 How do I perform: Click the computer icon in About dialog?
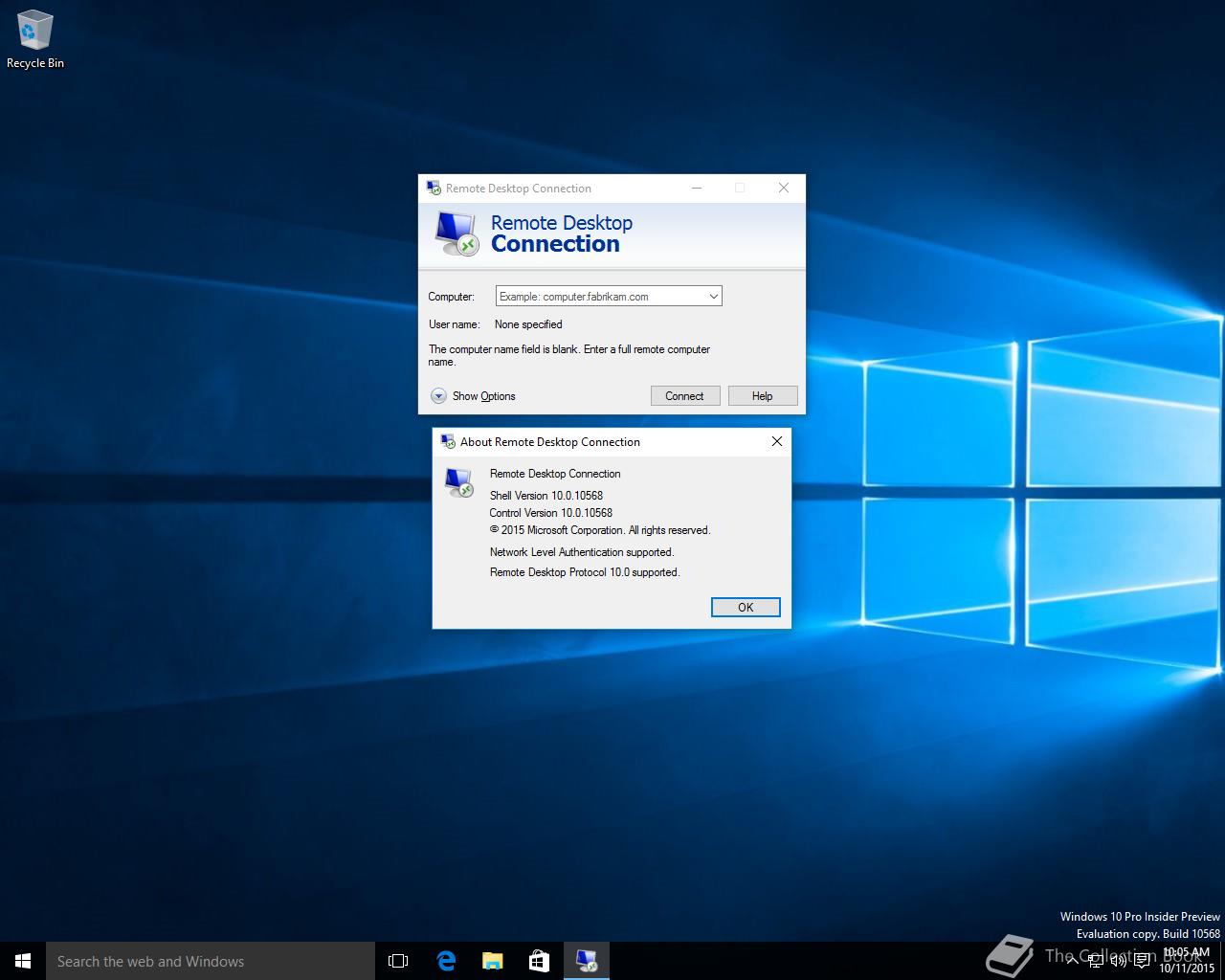click(x=459, y=482)
